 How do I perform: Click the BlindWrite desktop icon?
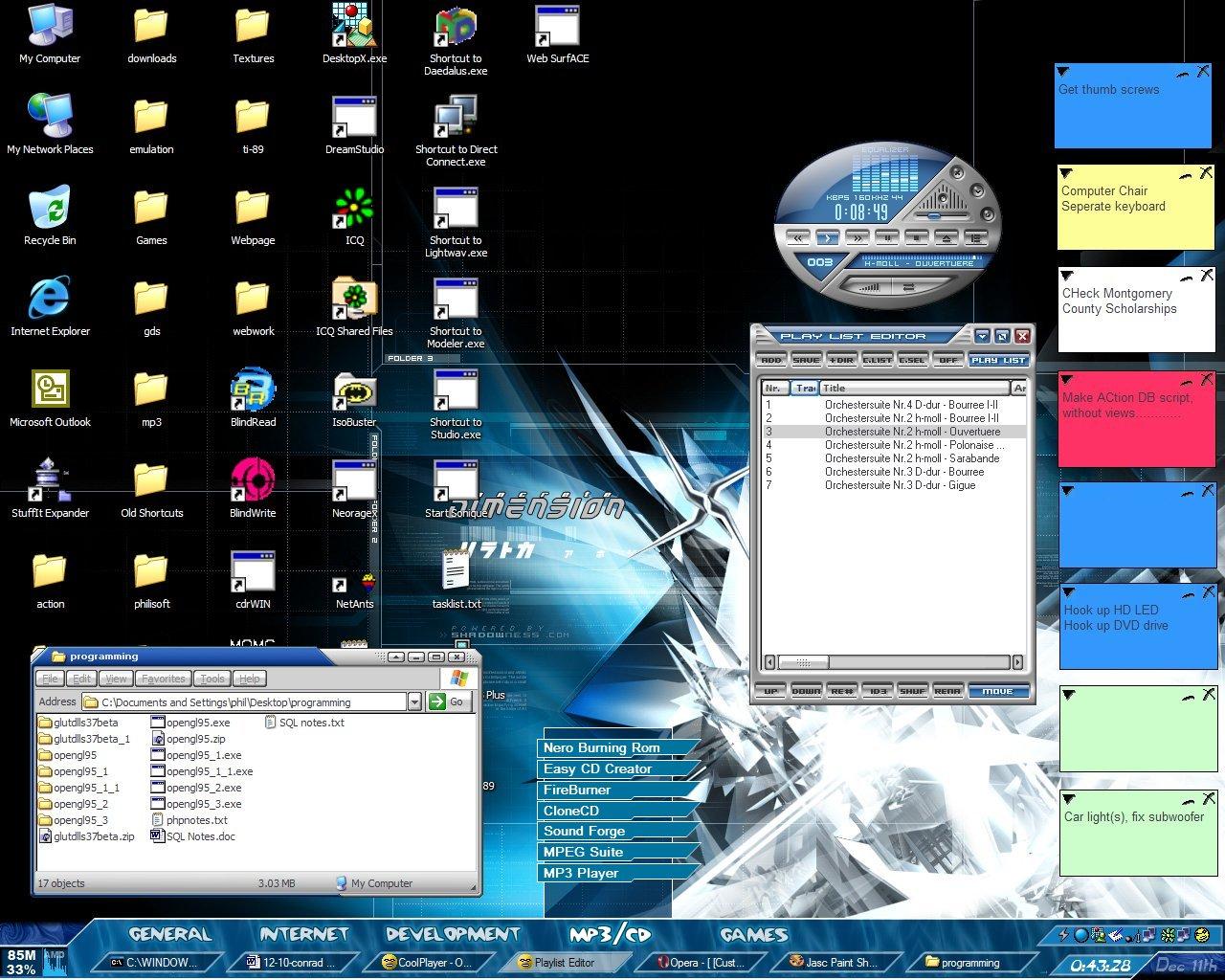point(253,489)
